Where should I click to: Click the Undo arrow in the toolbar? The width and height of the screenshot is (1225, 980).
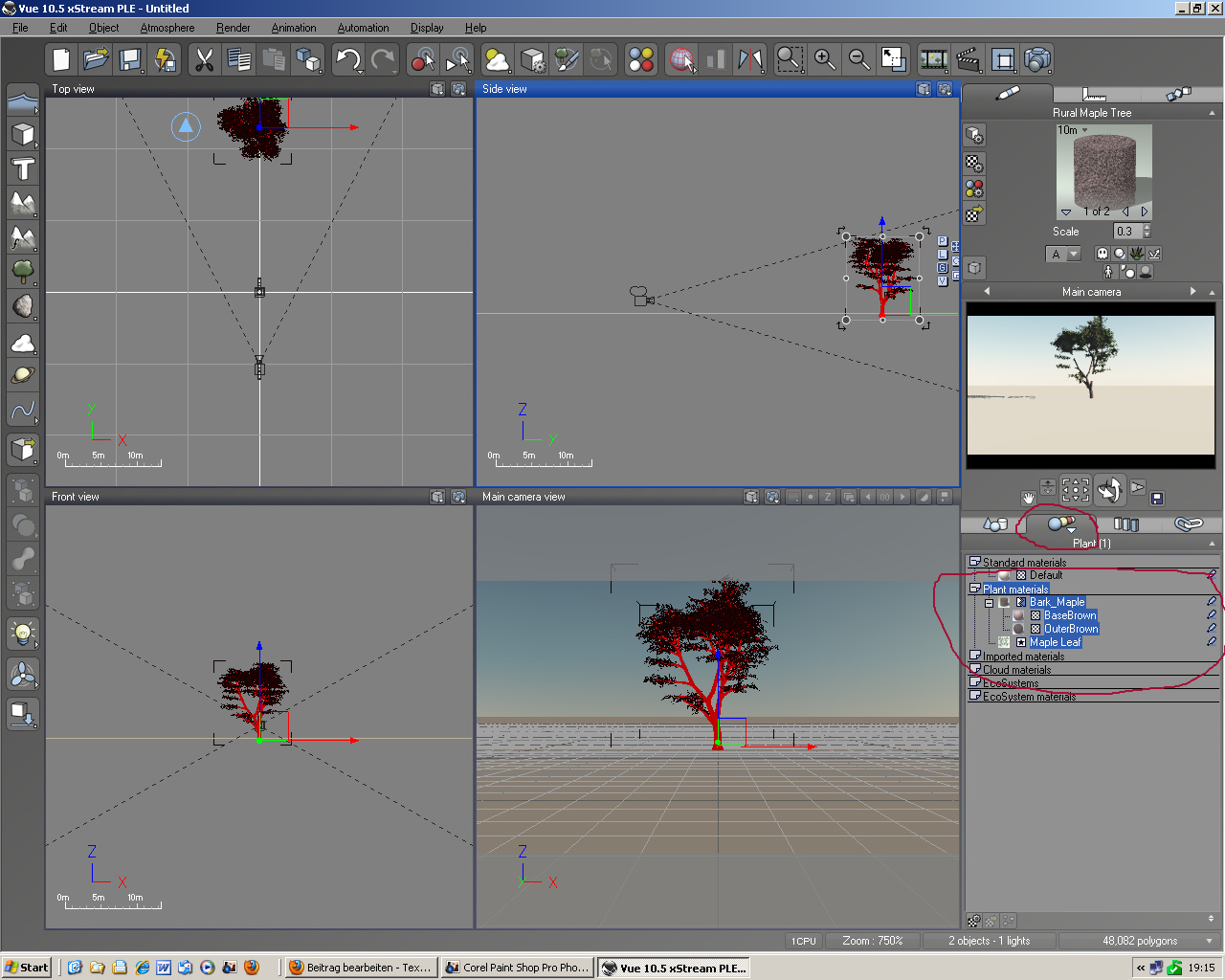347,60
